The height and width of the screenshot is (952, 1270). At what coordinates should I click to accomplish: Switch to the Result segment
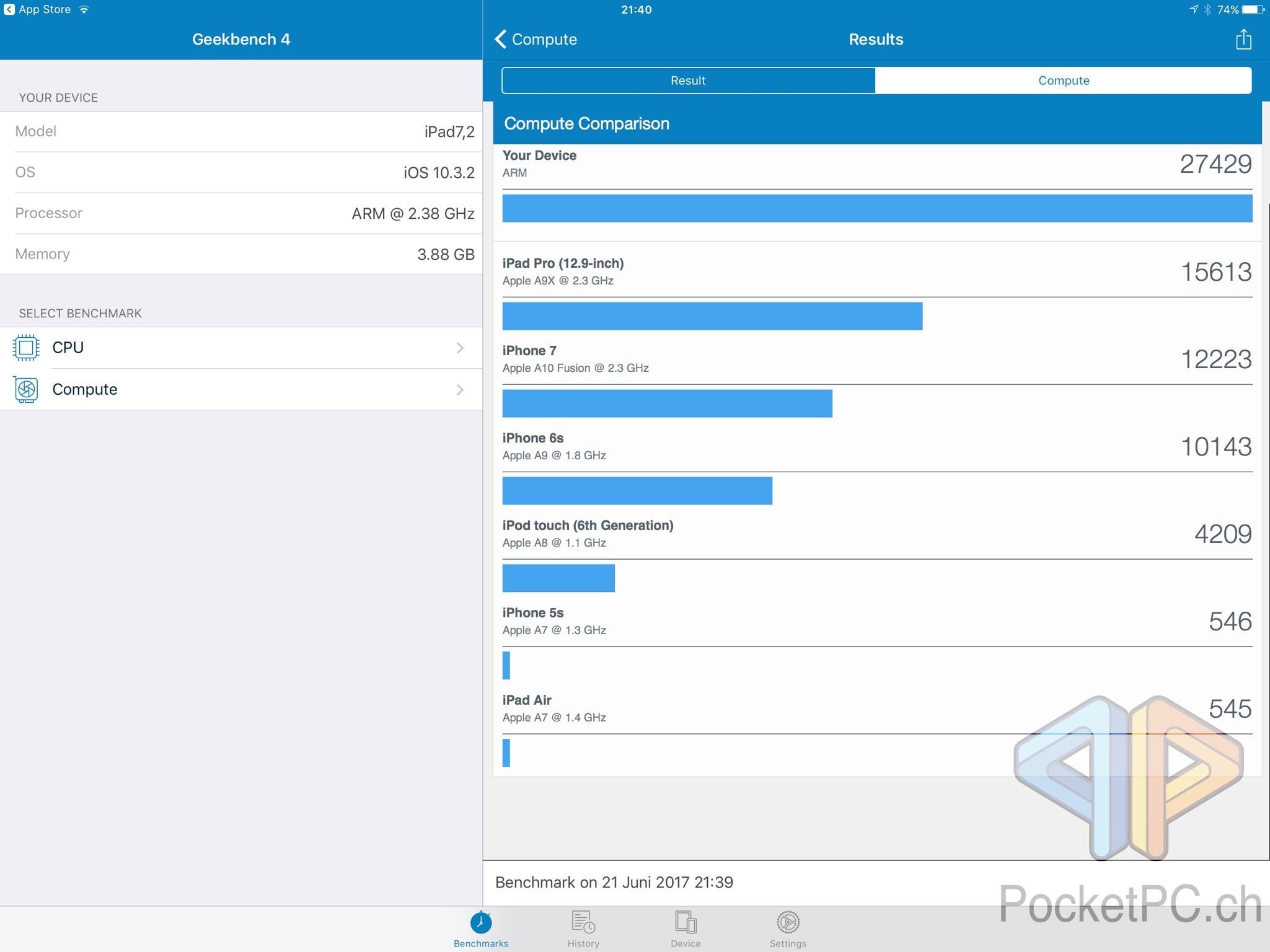(688, 81)
